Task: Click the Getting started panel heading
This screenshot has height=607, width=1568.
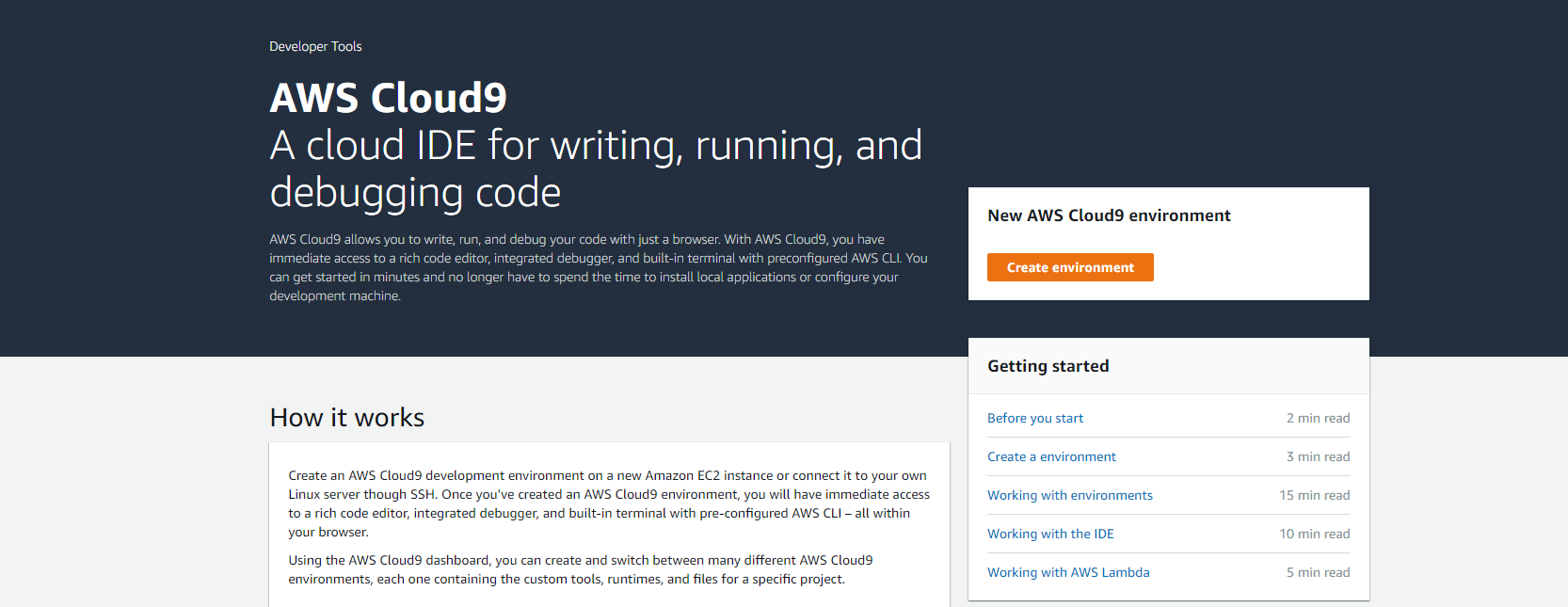Action: [1048, 366]
